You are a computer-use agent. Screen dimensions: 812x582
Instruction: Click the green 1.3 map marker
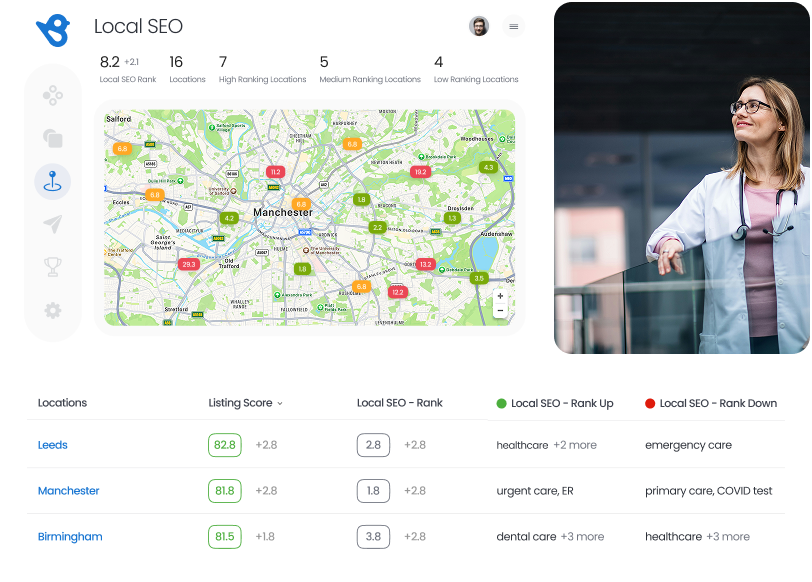pyautogui.click(x=452, y=218)
